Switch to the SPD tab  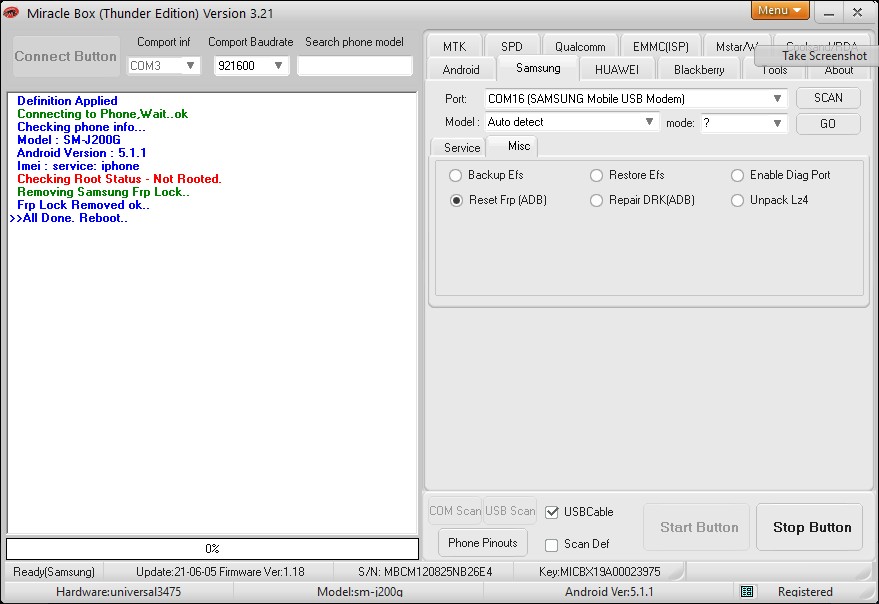[512, 47]
